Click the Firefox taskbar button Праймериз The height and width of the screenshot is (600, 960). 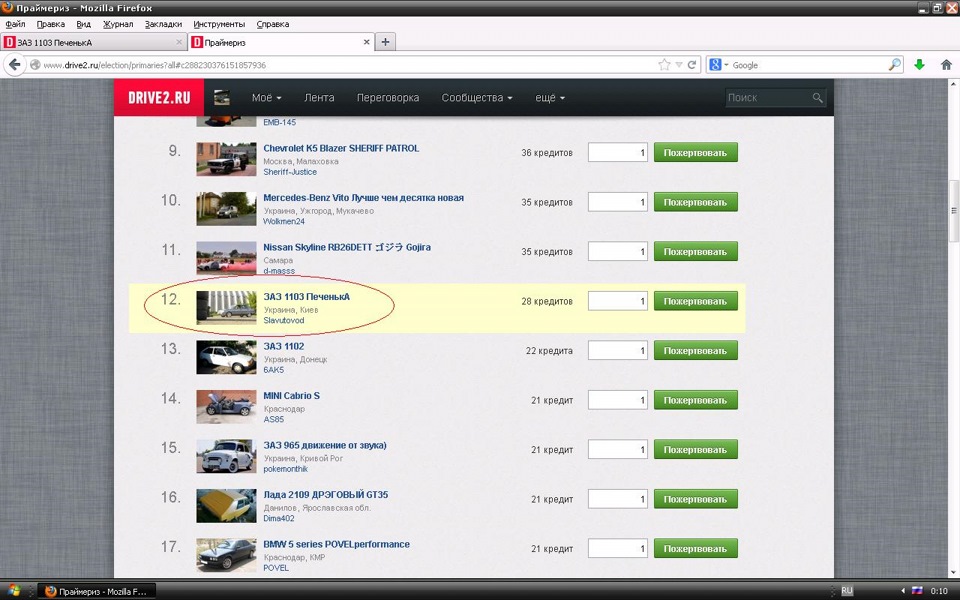(97, 591)
